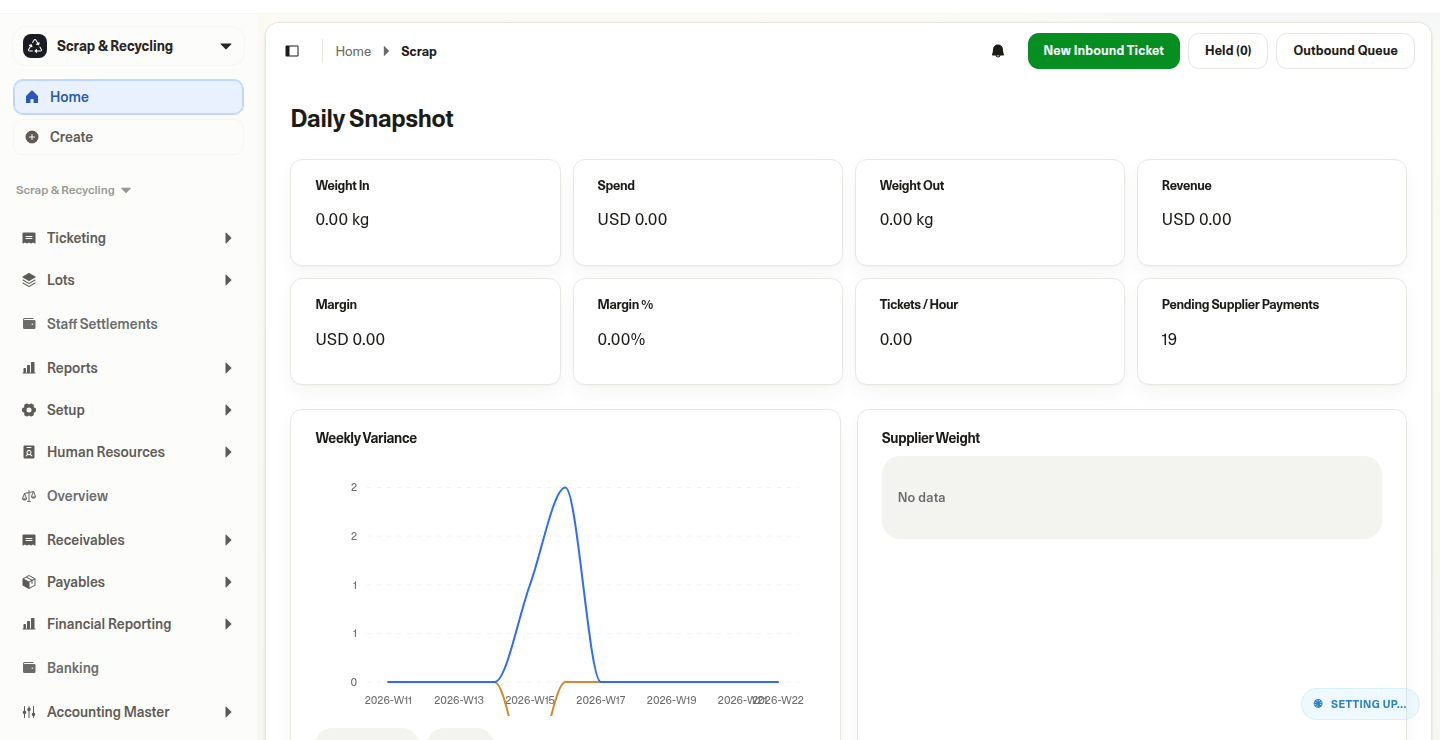Open Overview from the sidebar
1440x740 pixels.
point(128,496)
